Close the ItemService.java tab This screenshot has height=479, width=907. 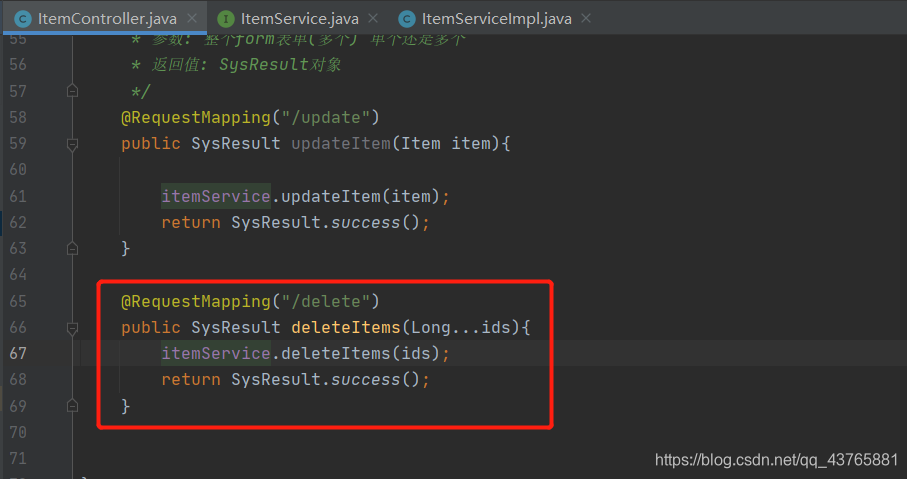click(x=373, y=19)
